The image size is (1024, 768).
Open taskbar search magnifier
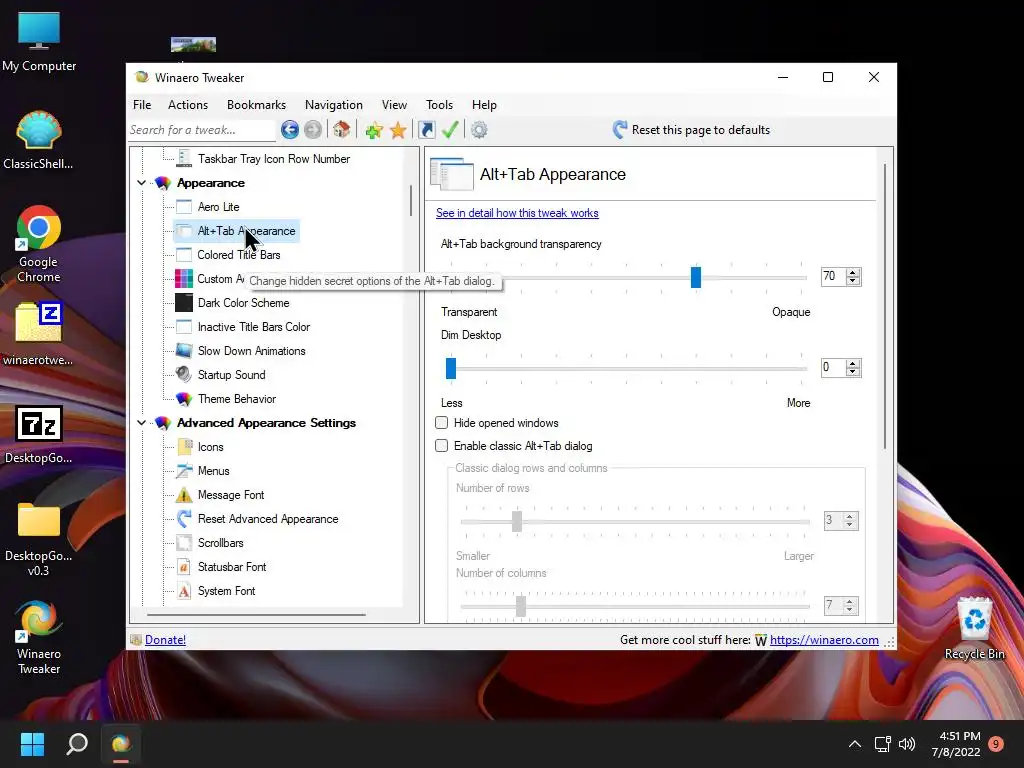77,744
